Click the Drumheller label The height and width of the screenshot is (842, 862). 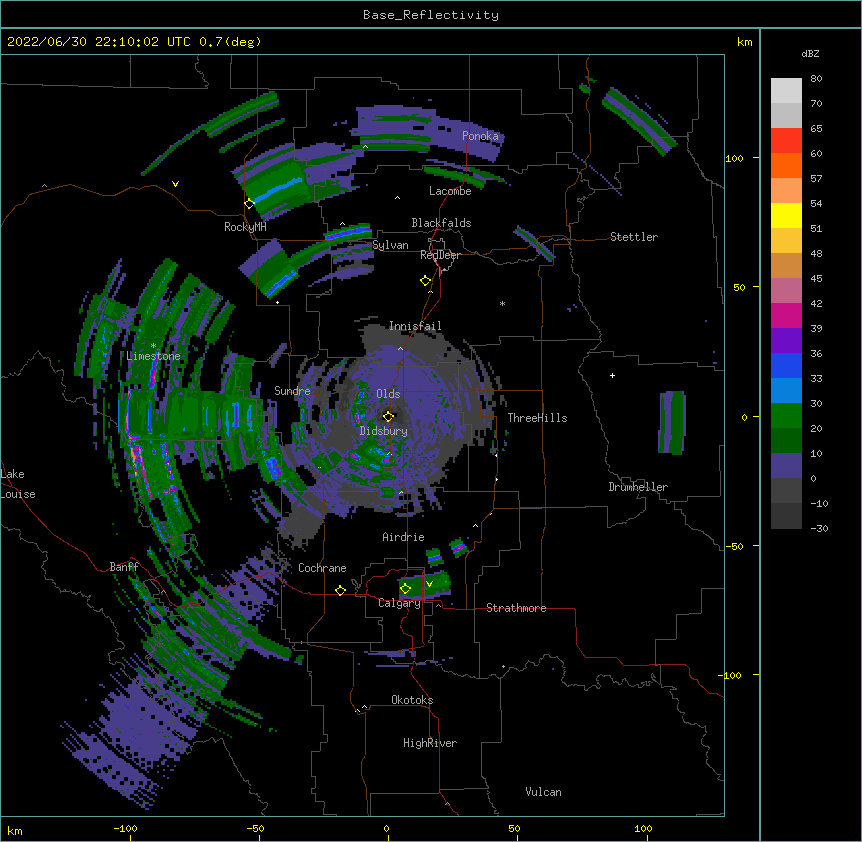coord(638,487)
